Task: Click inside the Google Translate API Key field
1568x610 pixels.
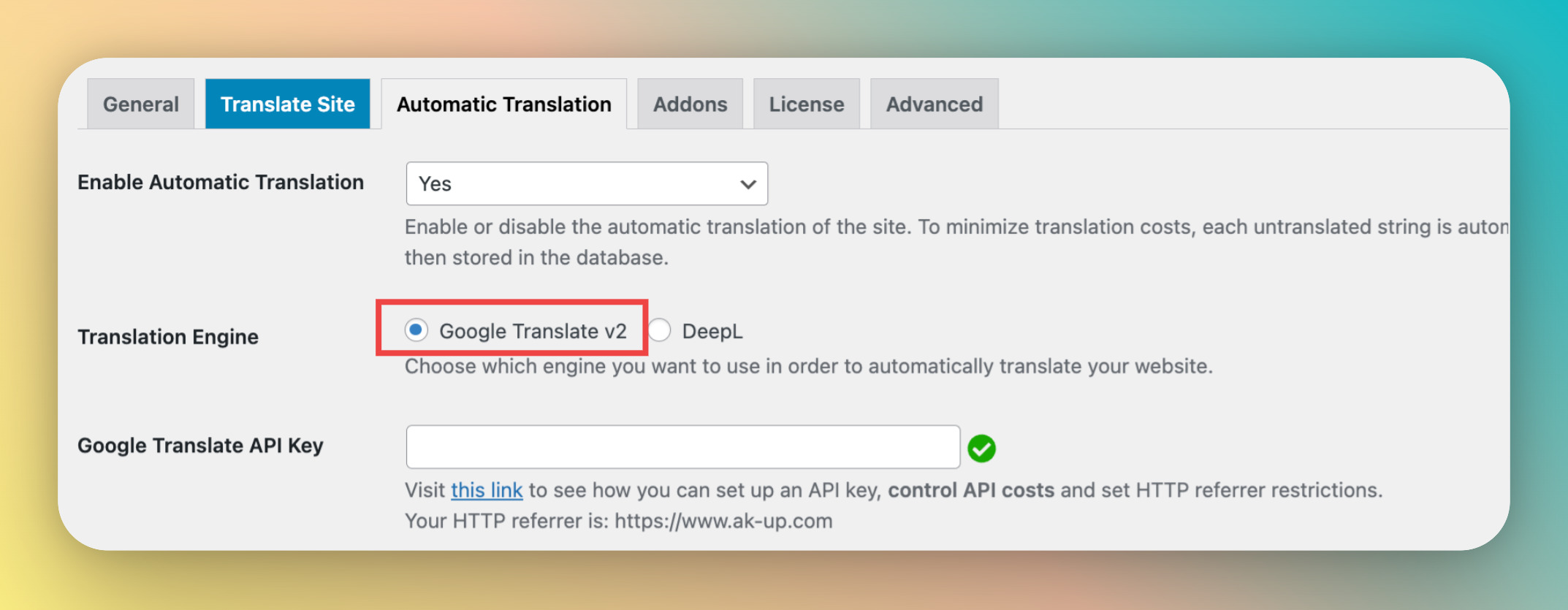Action: pos(682,446)
